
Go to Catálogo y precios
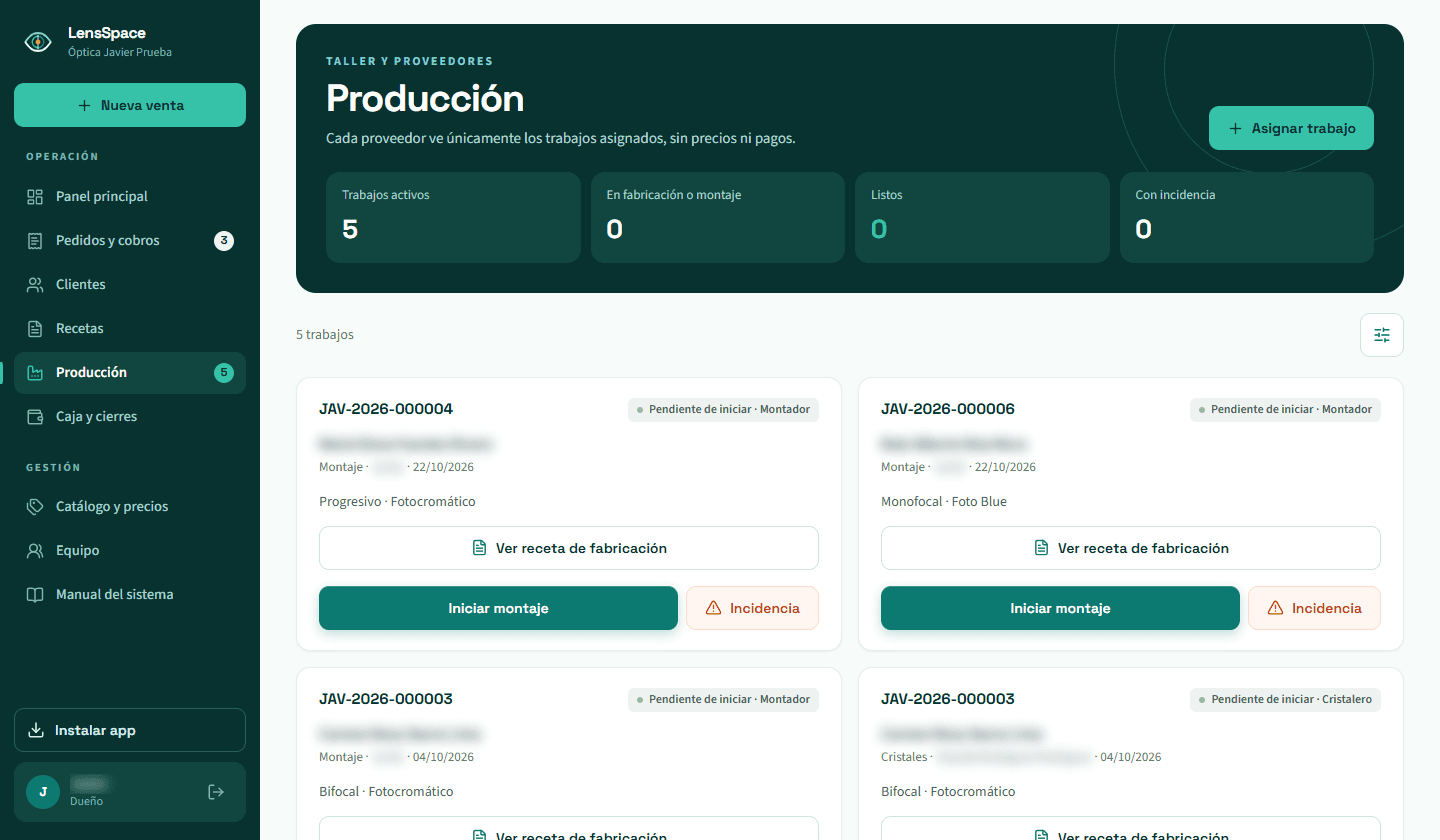130,507
